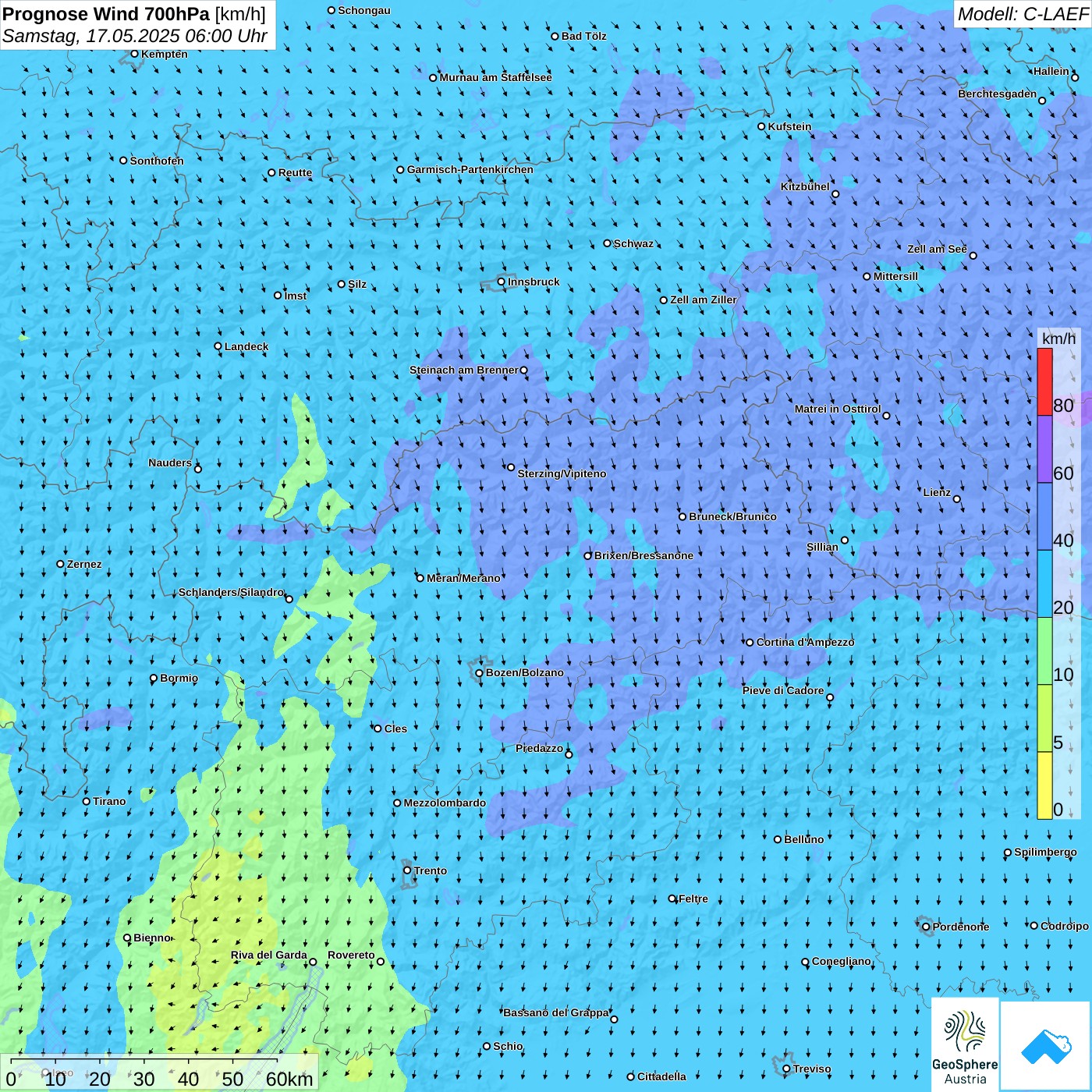Viewport: 1092px width, 1092px height.
Task: Click the Mezzolombardo label
Action: pyautogui.click(x=445, y=803)
